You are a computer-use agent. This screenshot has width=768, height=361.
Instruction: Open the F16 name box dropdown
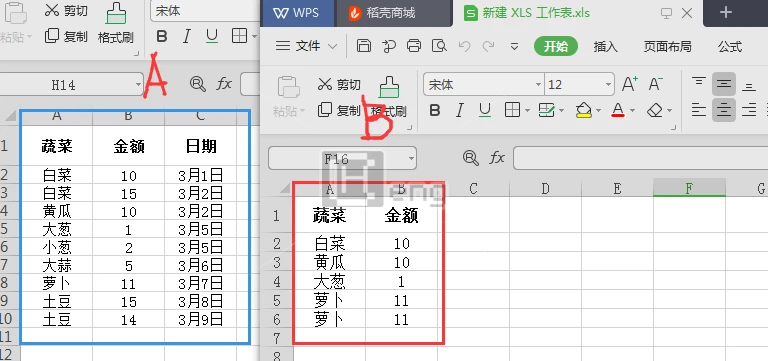(410, 158)
